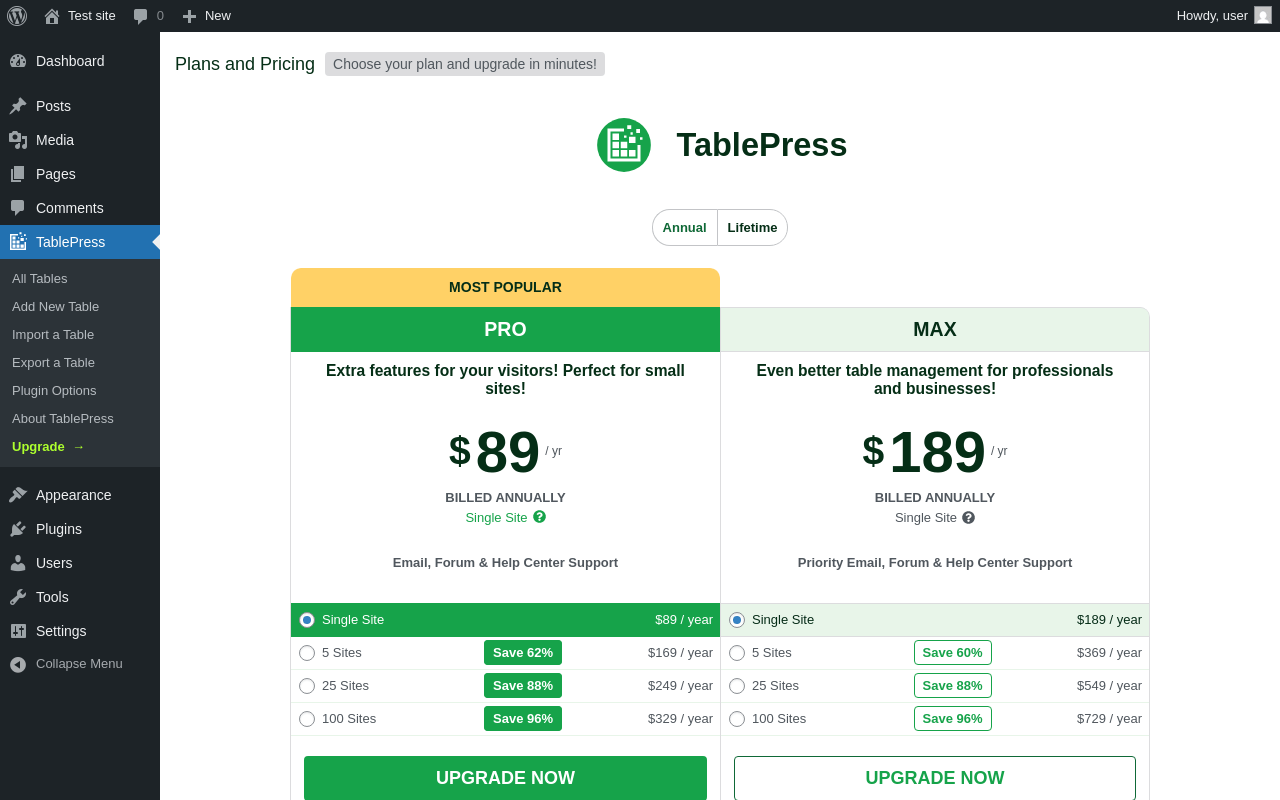The width and height of the screenshot is (1280, 800).
Task: Open Import a Table submenu item
Action: click(x=53, y=335)
